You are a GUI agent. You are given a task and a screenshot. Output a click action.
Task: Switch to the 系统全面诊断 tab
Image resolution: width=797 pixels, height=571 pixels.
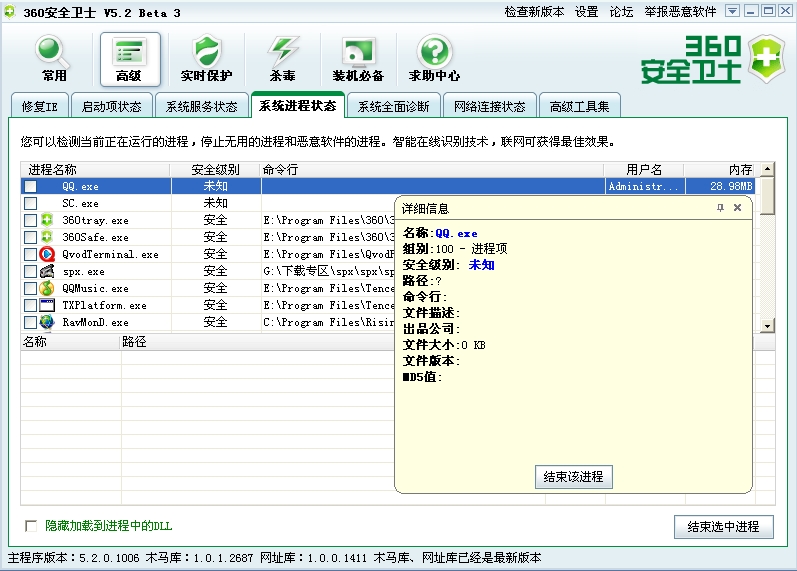pos(393,106)
